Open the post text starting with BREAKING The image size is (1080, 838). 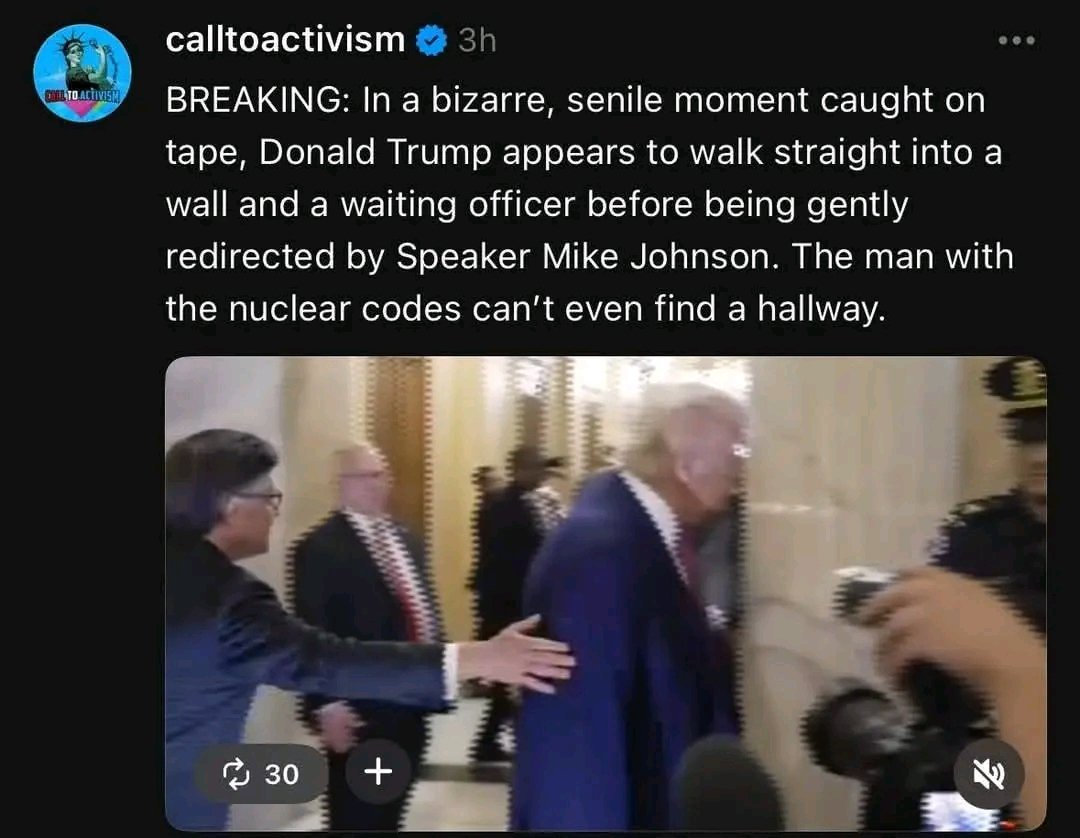click(590, 204)
